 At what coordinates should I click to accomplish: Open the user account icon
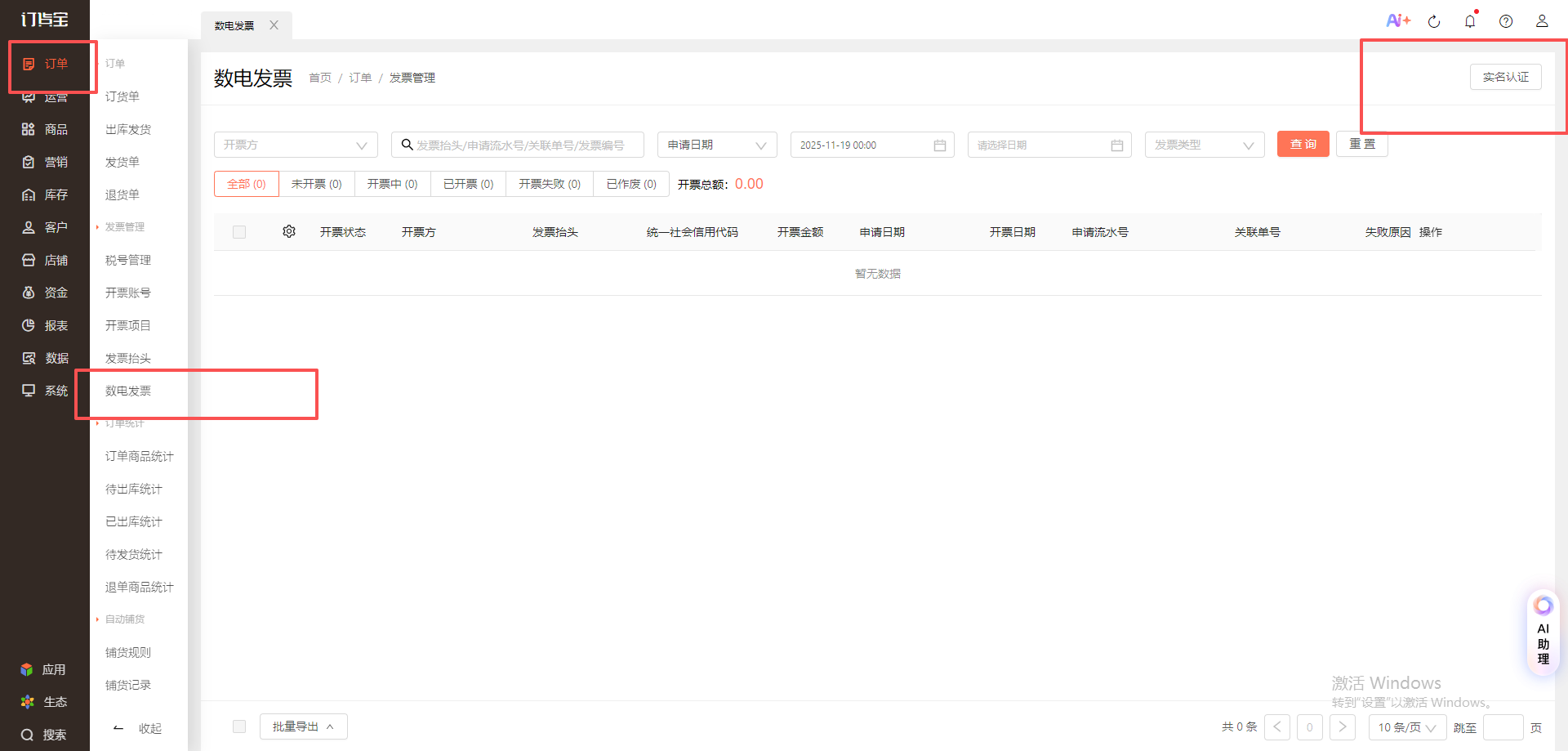(x=1542, y=21)
